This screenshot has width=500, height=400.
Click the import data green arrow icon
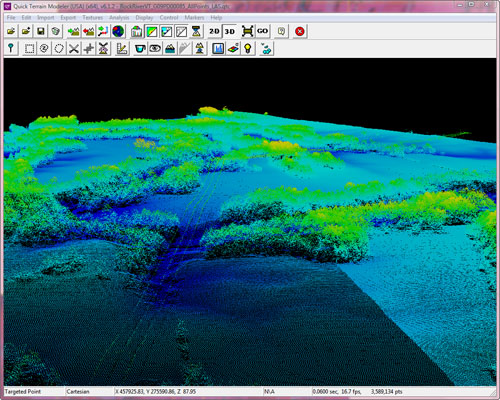(x=73, y=32)
